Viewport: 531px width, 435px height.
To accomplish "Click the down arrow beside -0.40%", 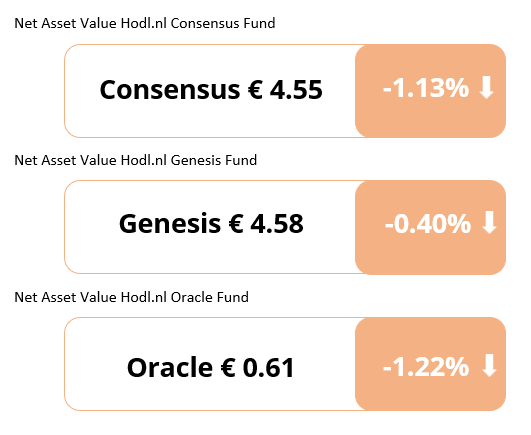I will click(489, 223).
